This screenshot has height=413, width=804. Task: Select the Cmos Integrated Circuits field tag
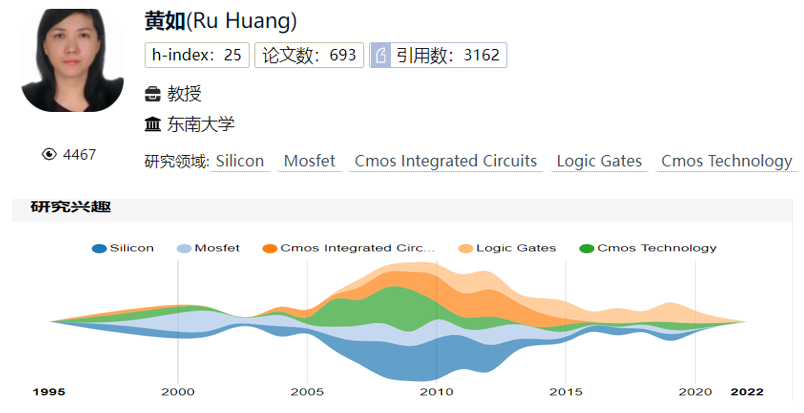(x=446, y=161)
